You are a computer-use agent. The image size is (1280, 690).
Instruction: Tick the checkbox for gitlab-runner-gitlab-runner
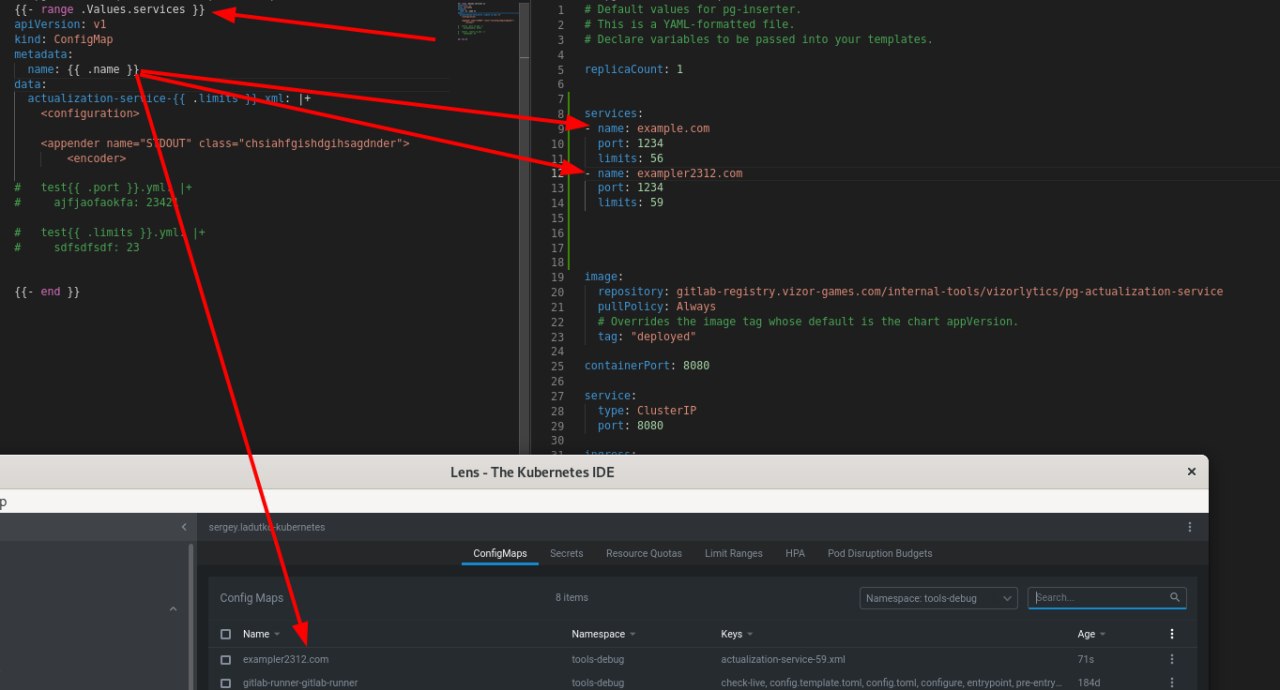(226, 683)
